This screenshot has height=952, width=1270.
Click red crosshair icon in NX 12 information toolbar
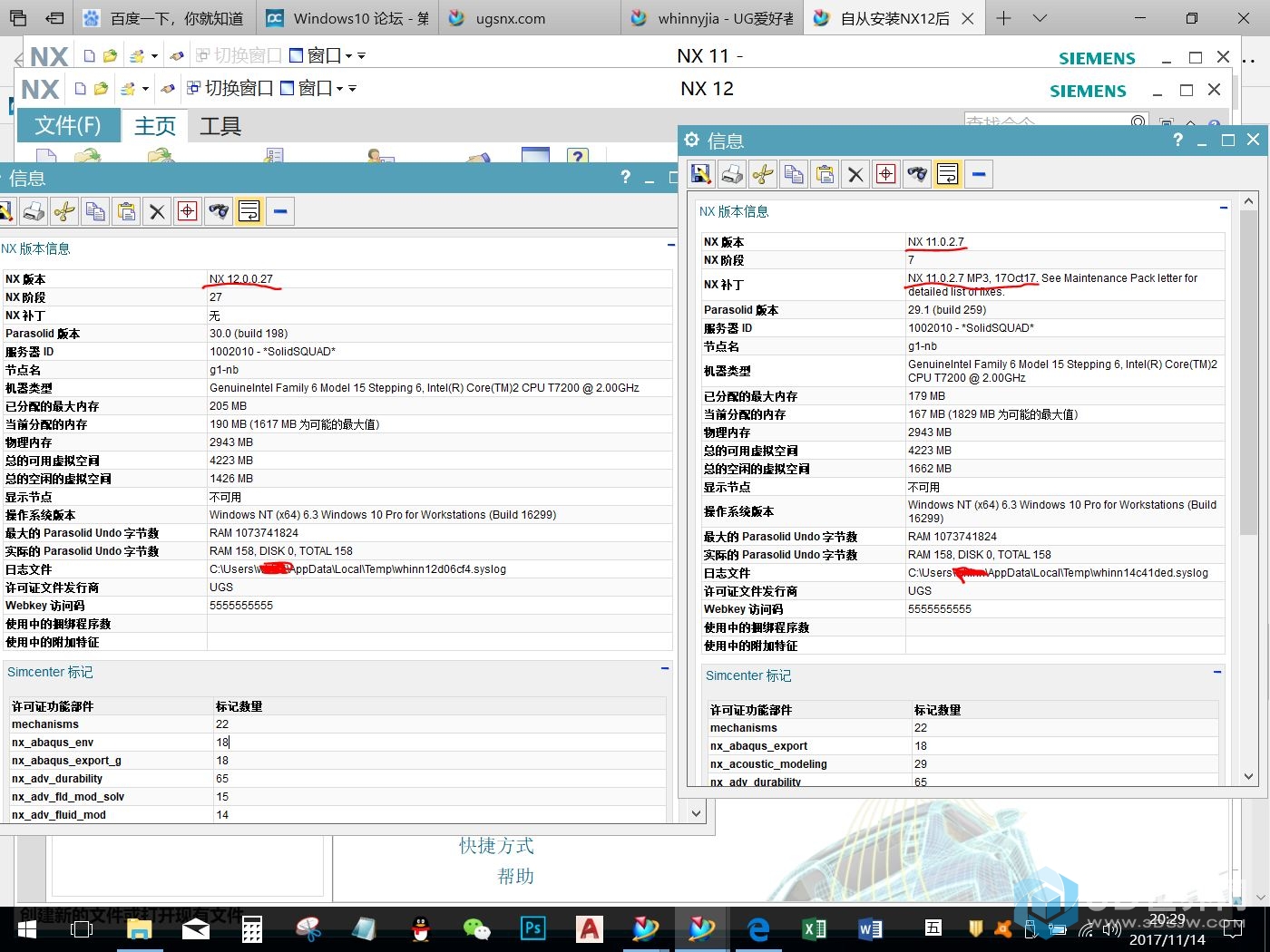[x=188, y=211]
